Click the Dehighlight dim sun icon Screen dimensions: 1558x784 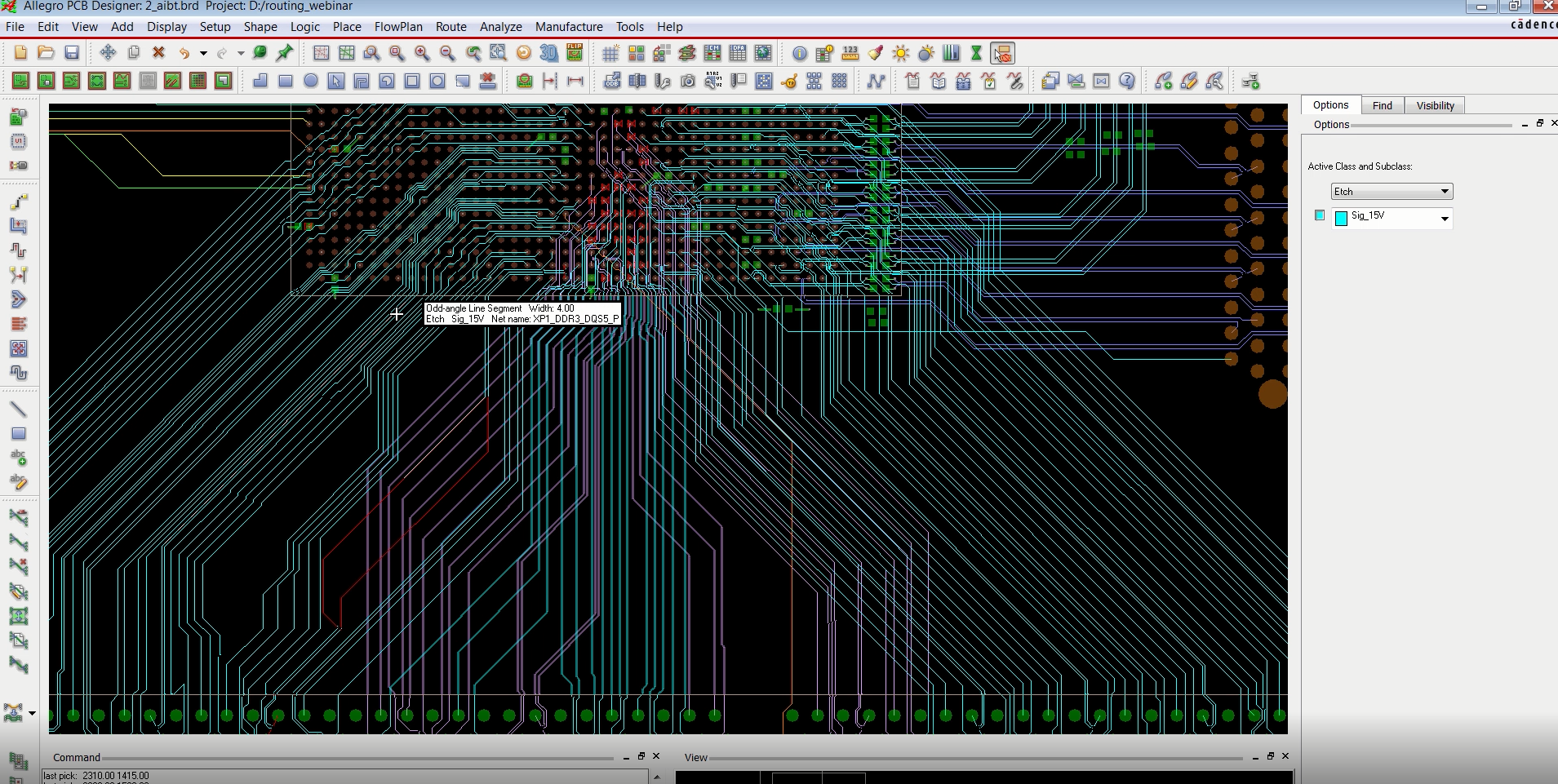click(x=926, y=53)
